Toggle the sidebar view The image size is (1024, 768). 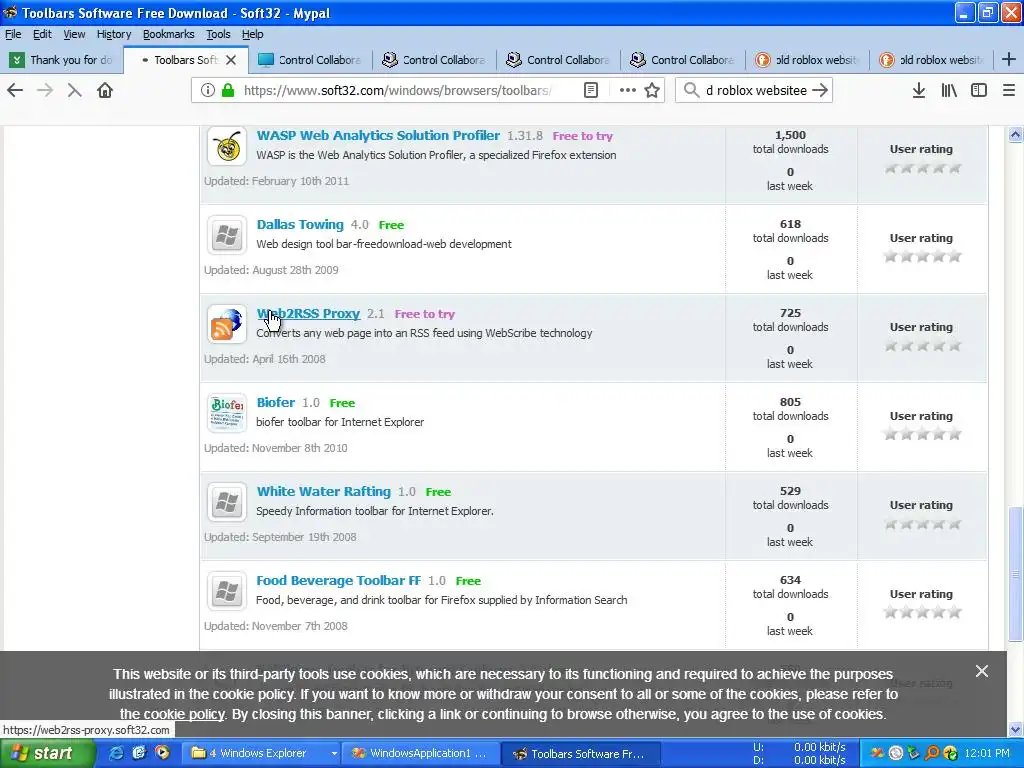pyautogui.click(x=978, y=90)
